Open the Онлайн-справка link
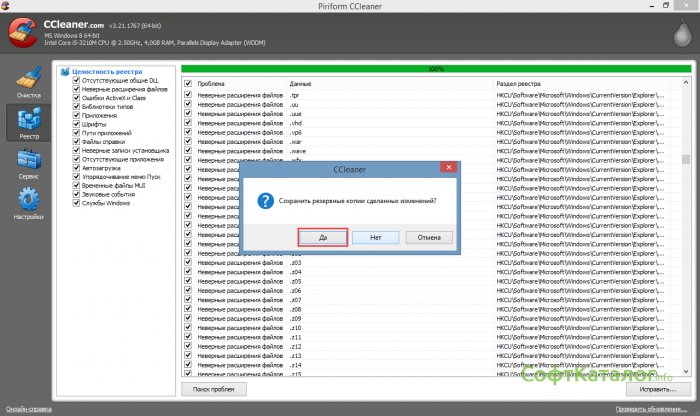700x416 pixels. (29, 409)
